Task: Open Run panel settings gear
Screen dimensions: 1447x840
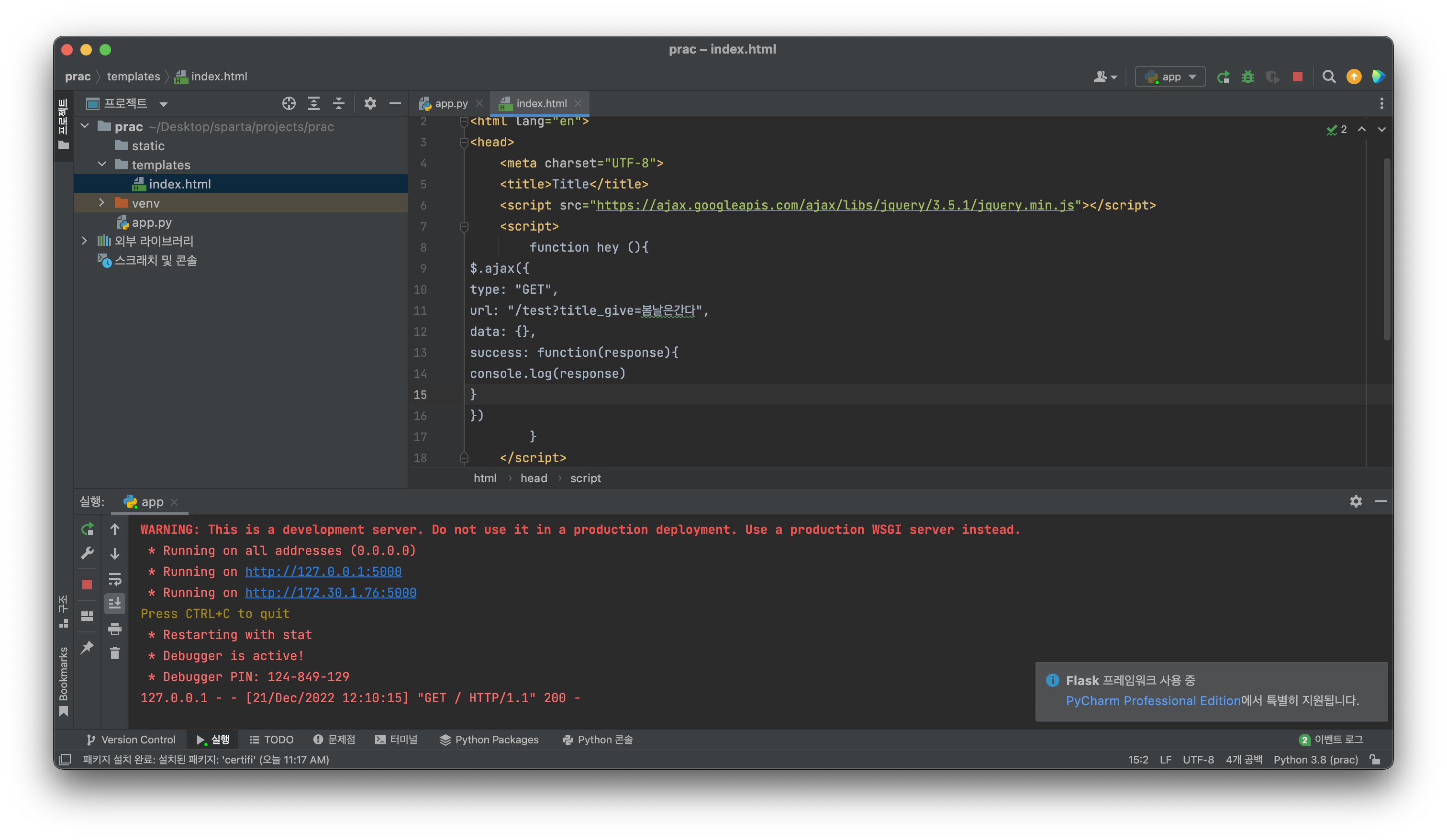Action: point(1356,502)
